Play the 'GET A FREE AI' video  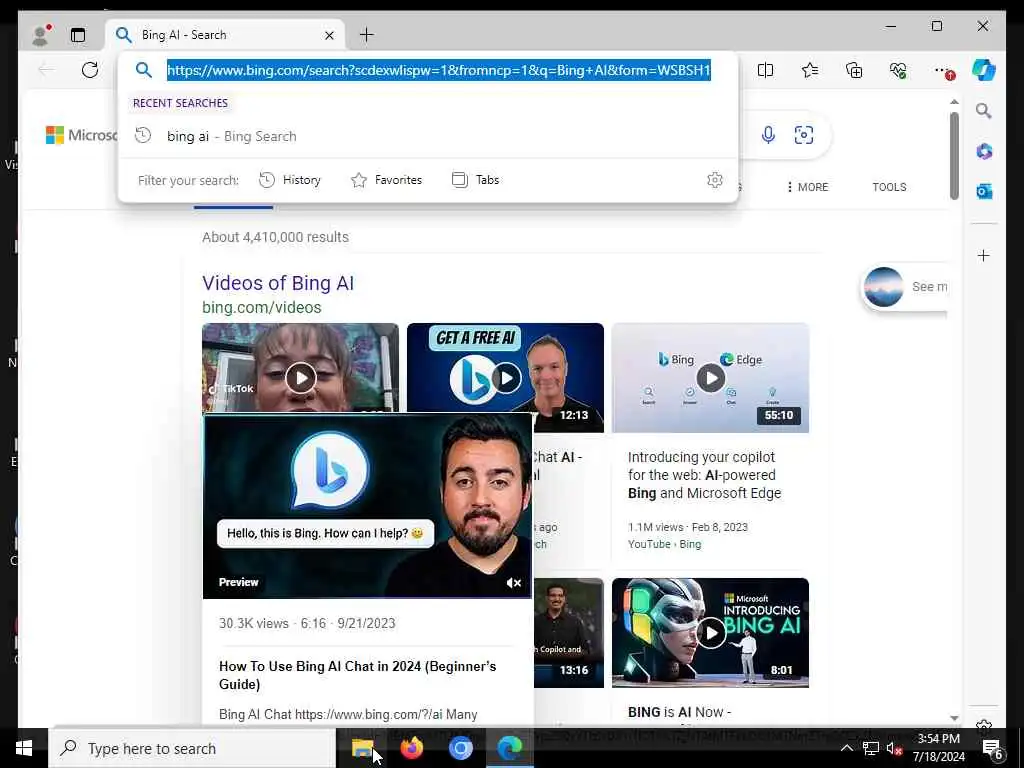click(x=505, y=377)
